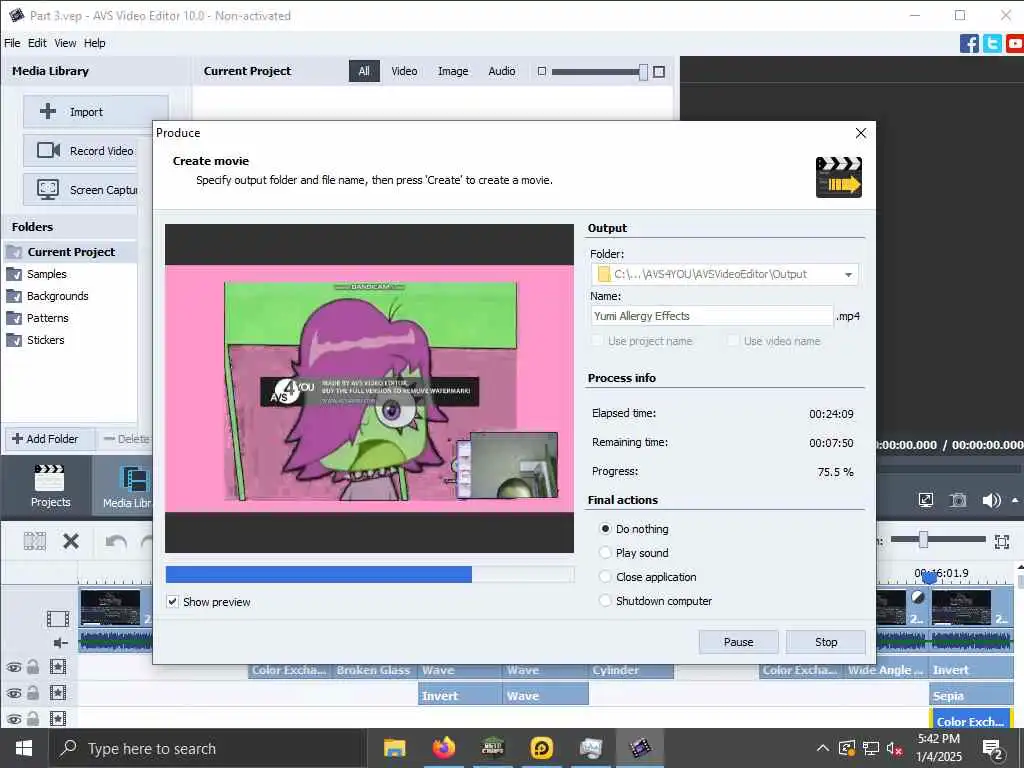The width and height of the screenshot is (1024, 768).
Task: Toggle lock on first effects track
Action: [x=33, y=667]
